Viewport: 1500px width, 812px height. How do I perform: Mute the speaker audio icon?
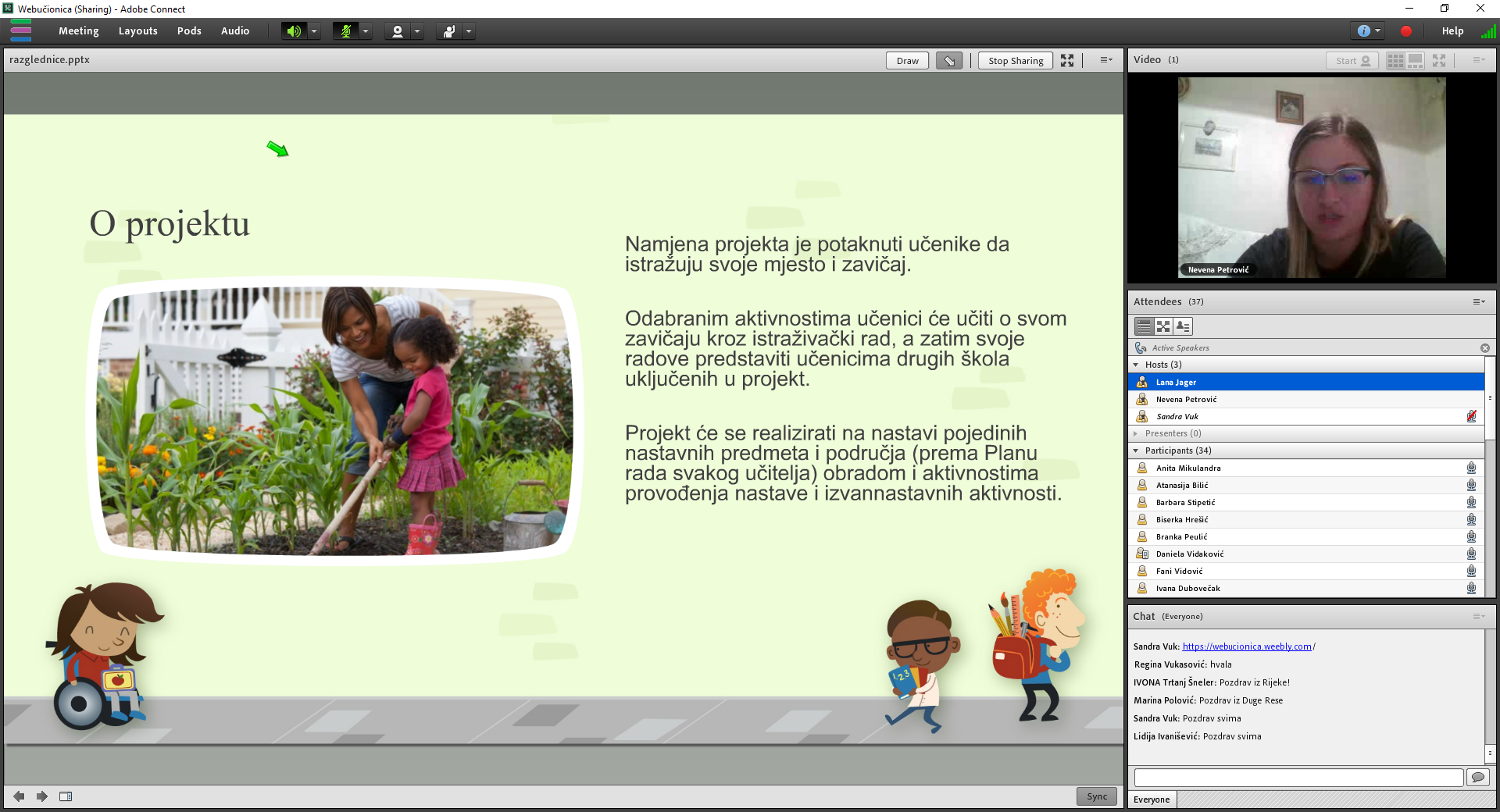coord(293,31)
